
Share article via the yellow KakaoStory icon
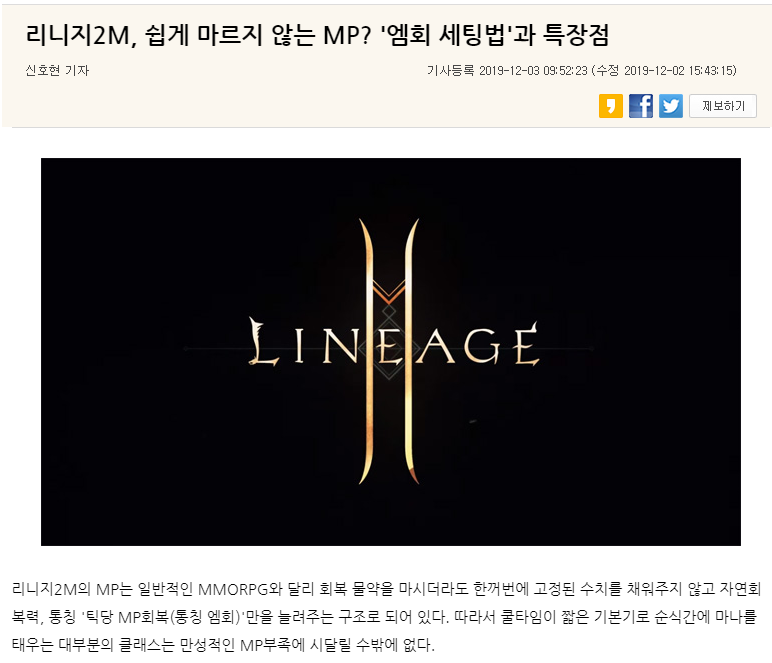611,106
